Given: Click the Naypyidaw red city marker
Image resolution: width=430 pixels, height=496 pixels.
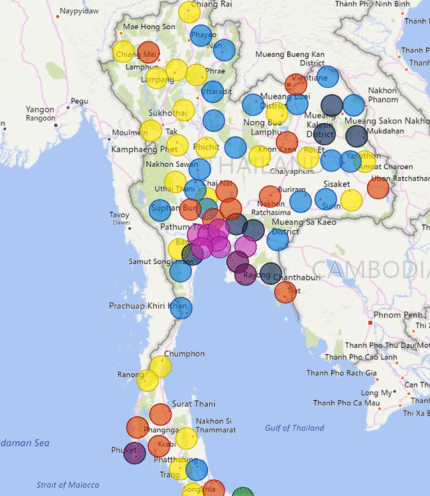Looking at the screenshot, I should (x=57, y=16).
